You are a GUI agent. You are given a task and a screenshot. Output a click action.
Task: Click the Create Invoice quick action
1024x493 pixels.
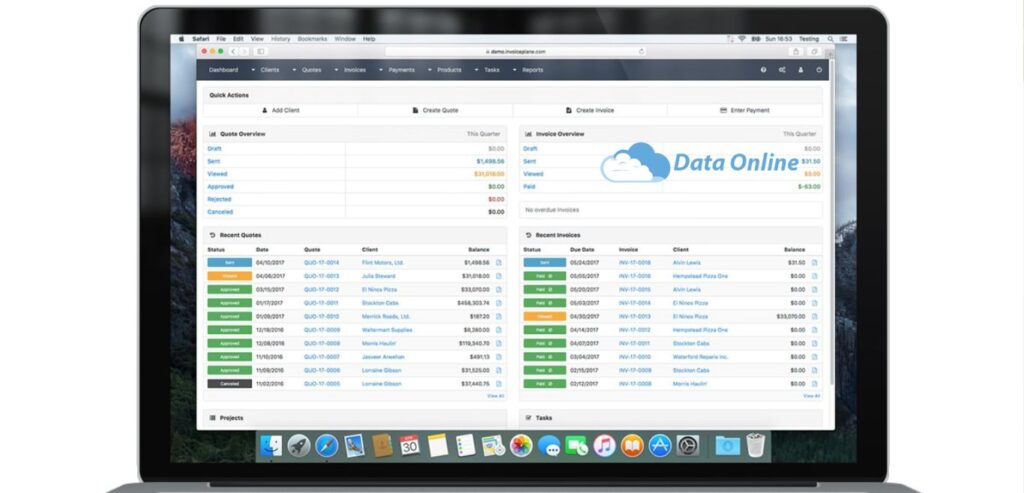[590, 110]
